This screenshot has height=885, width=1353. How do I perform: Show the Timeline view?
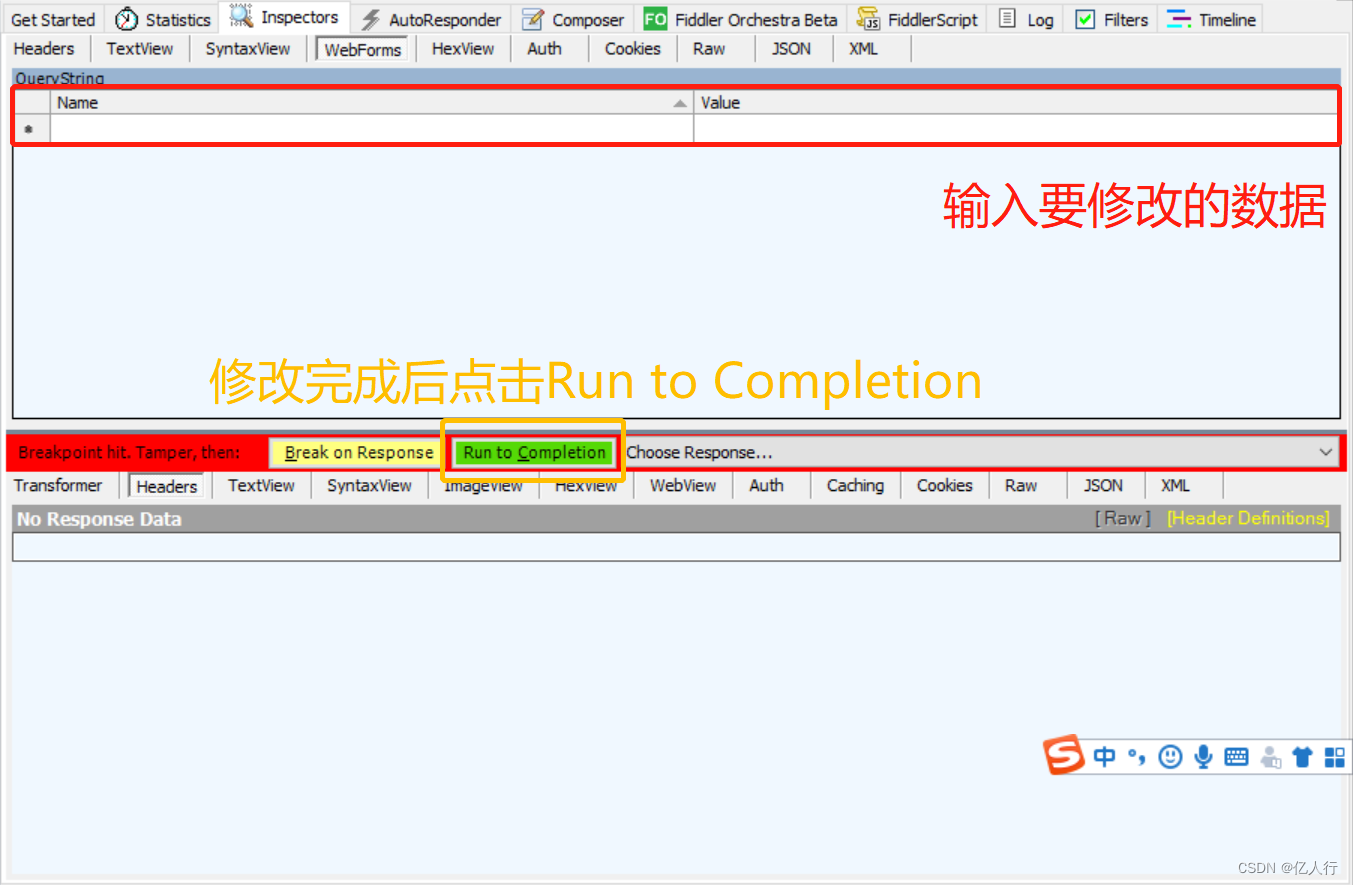[1210, 18]
